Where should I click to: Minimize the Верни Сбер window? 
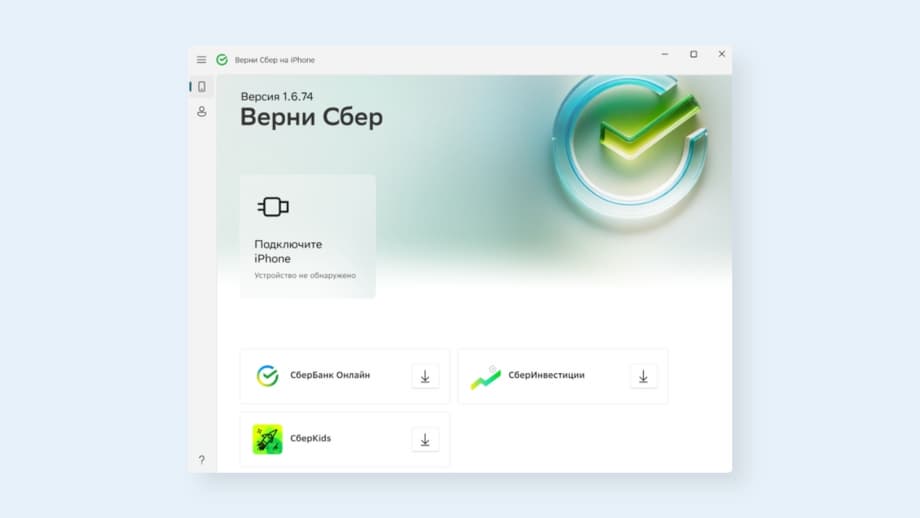coord(665,54)
